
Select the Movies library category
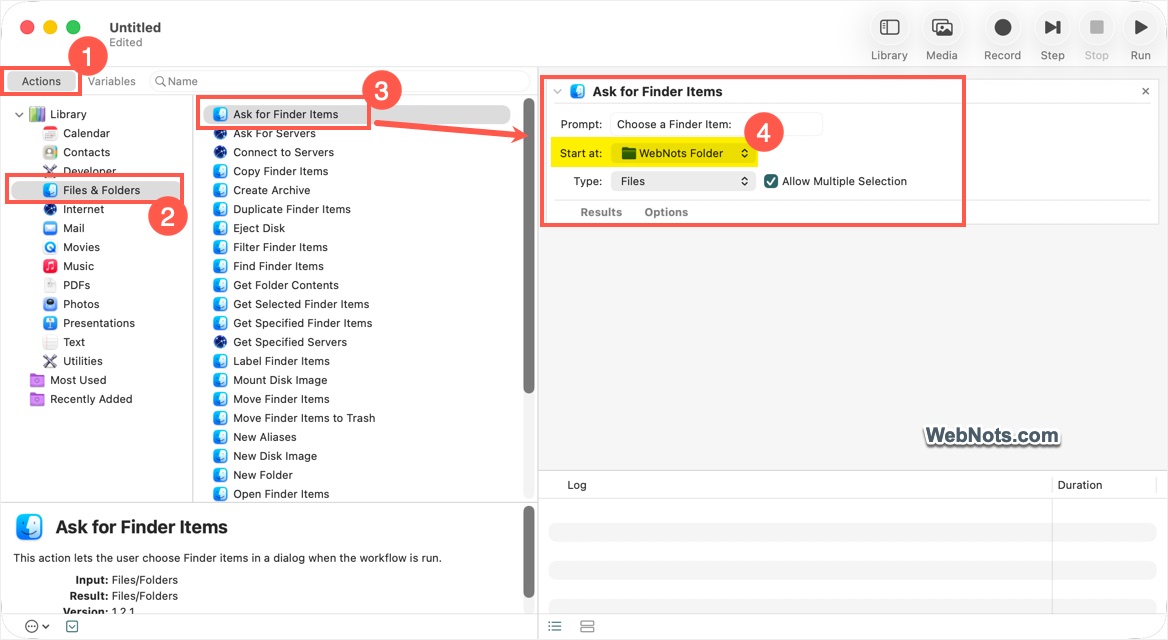click(x=80, y=247)
